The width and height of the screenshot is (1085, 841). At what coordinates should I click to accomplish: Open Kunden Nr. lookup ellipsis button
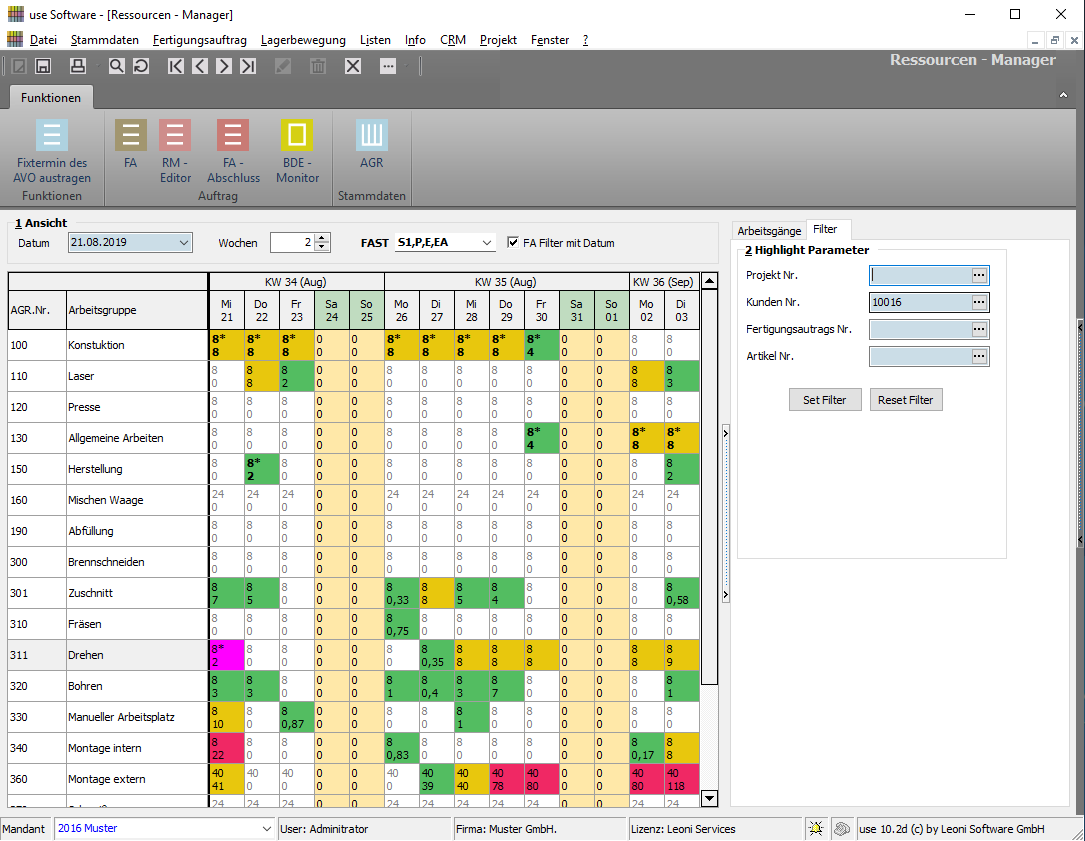pos(979,302)
